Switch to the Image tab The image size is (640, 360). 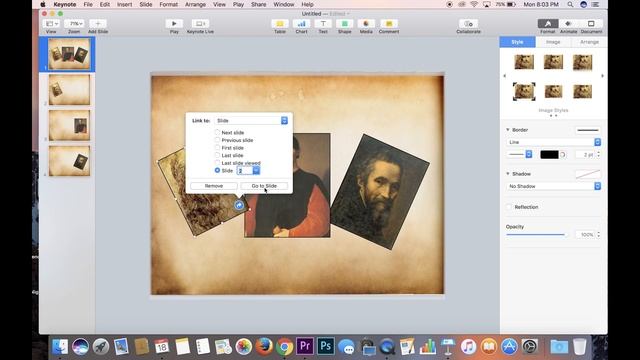553,42
